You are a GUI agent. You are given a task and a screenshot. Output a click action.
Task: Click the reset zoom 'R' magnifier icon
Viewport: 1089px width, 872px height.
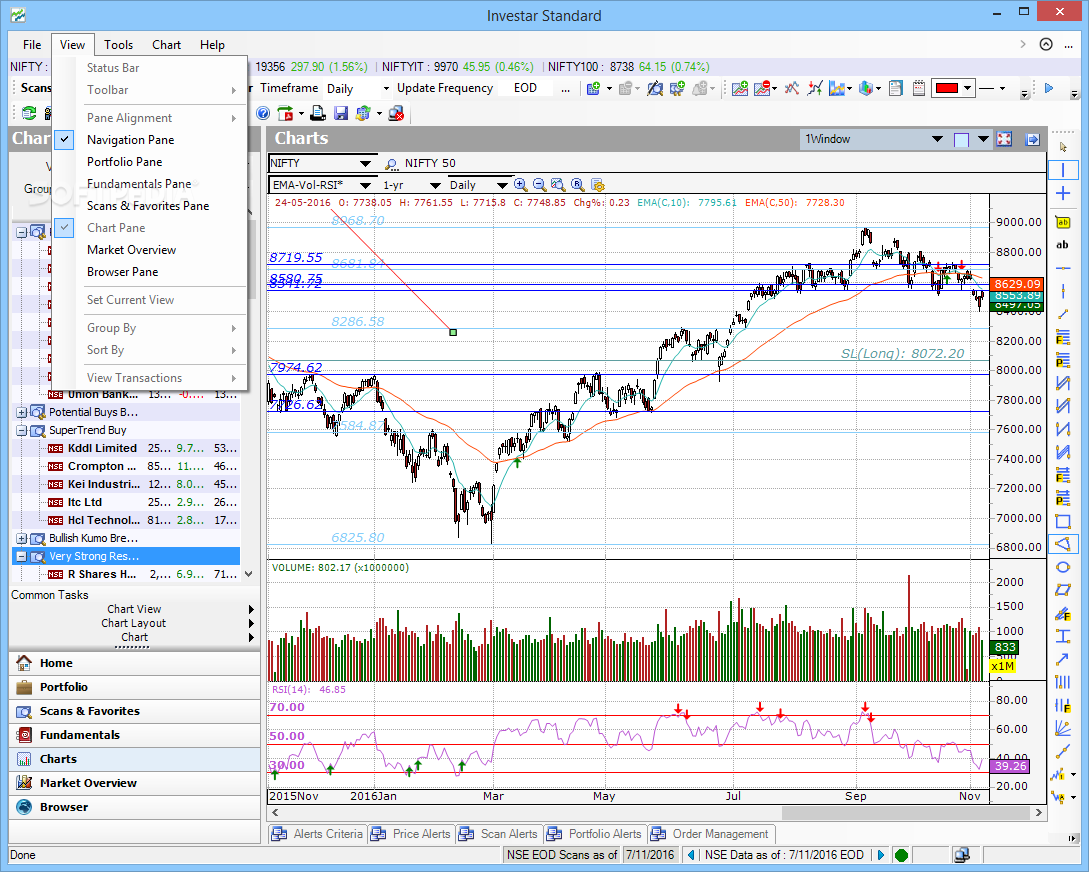click(x=577, y=185)
